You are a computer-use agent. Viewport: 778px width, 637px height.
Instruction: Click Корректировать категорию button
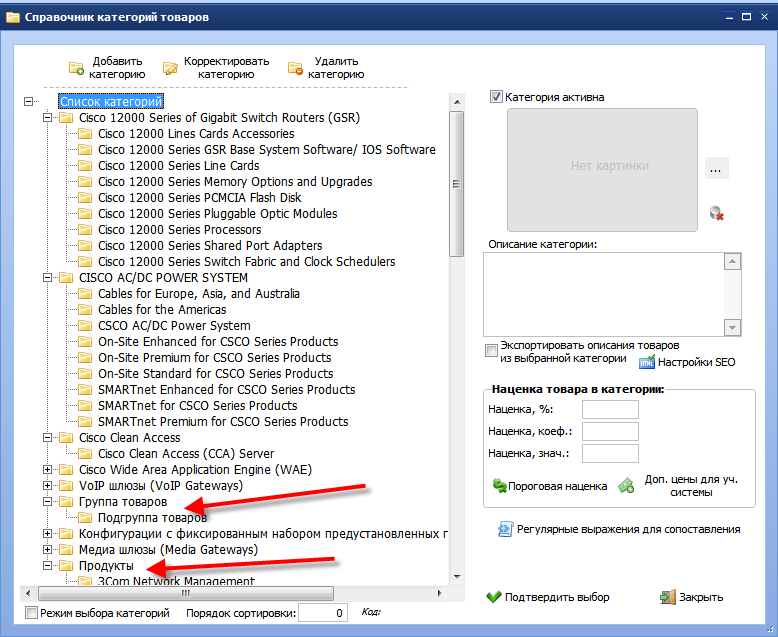[x=216, y=68]
